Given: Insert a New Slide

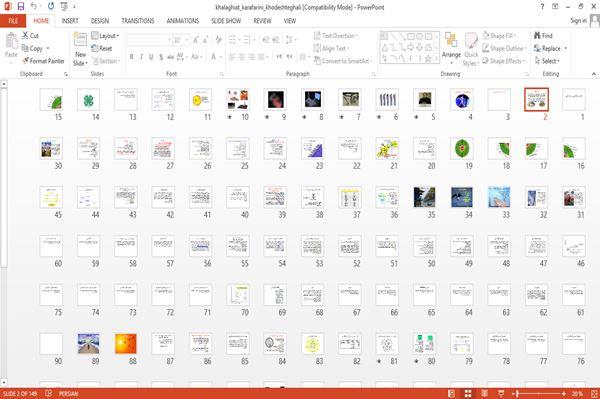Looking at the screenshot, I should (80, 49).
